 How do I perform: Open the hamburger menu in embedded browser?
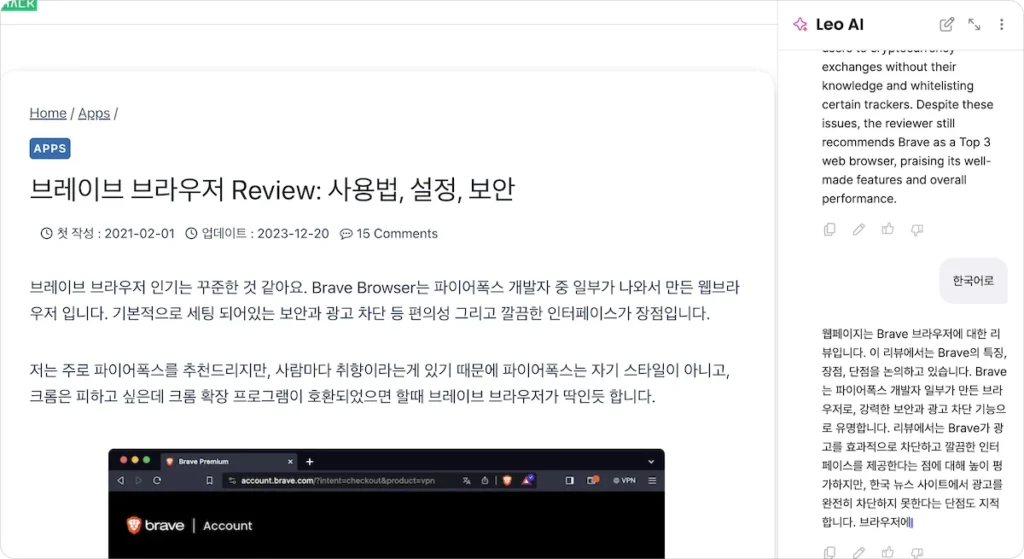click(x=652, y=481)
